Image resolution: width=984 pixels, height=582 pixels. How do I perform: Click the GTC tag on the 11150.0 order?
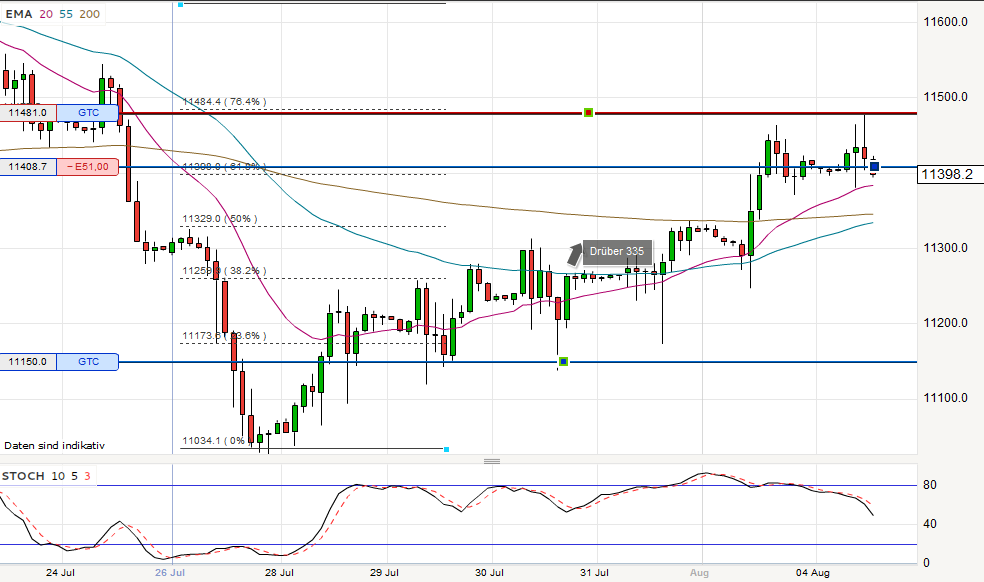click(88, 362)
